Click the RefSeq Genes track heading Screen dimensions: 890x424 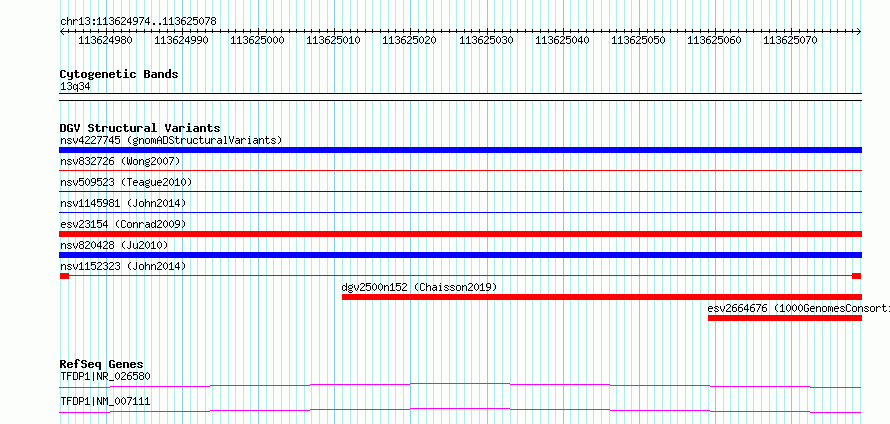102,364
